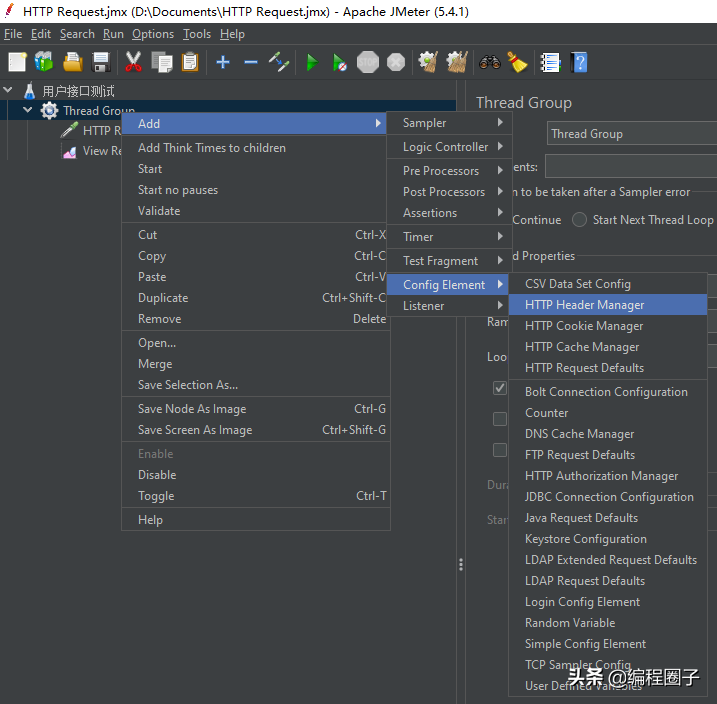The width and height of the screenshot is (717, 704).
Task: Open the Help menu in menu bar
Action: pyautogui.click(x=232, y=34)
